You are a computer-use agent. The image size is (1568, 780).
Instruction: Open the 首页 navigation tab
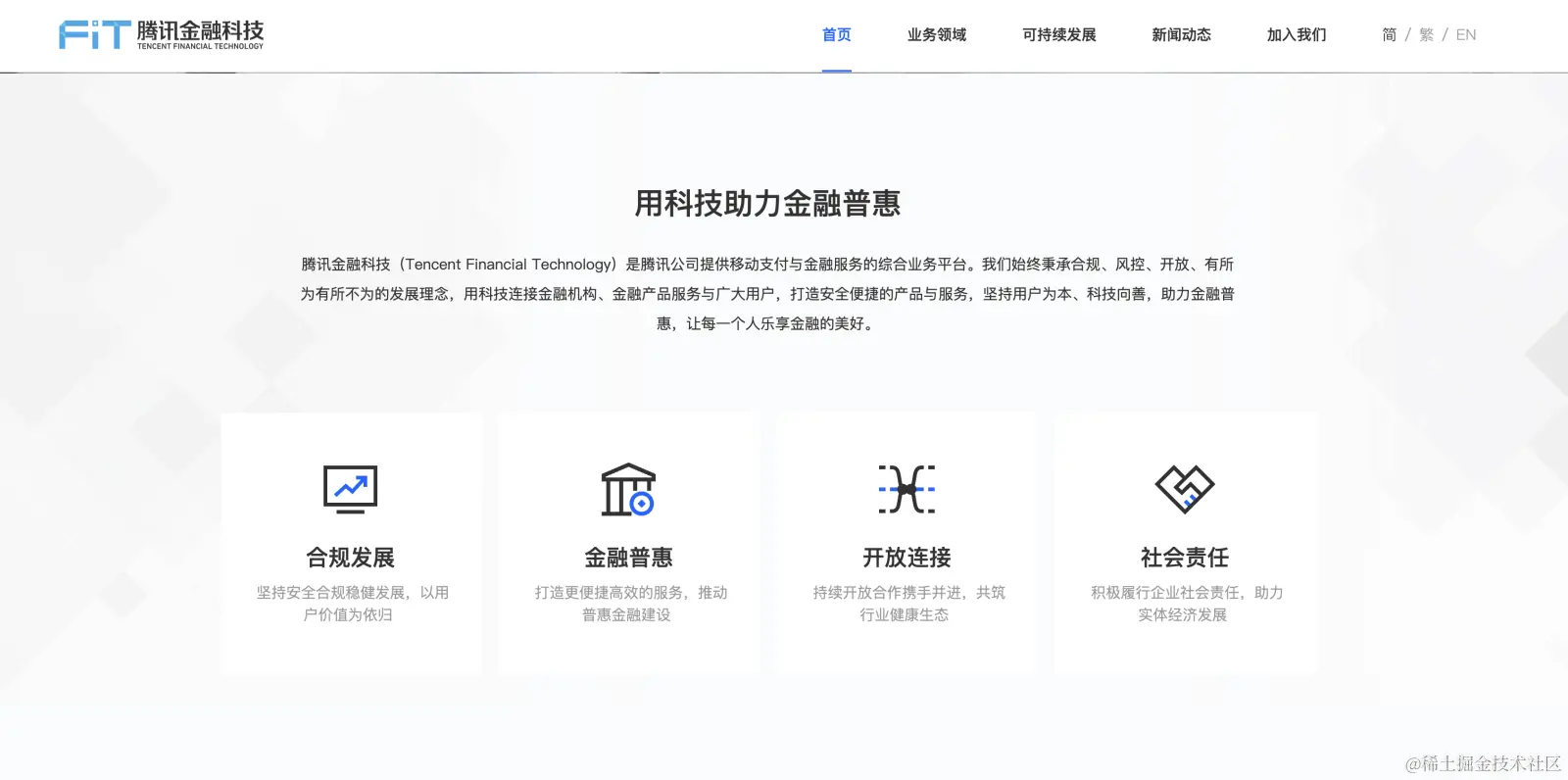pos(837,35)
